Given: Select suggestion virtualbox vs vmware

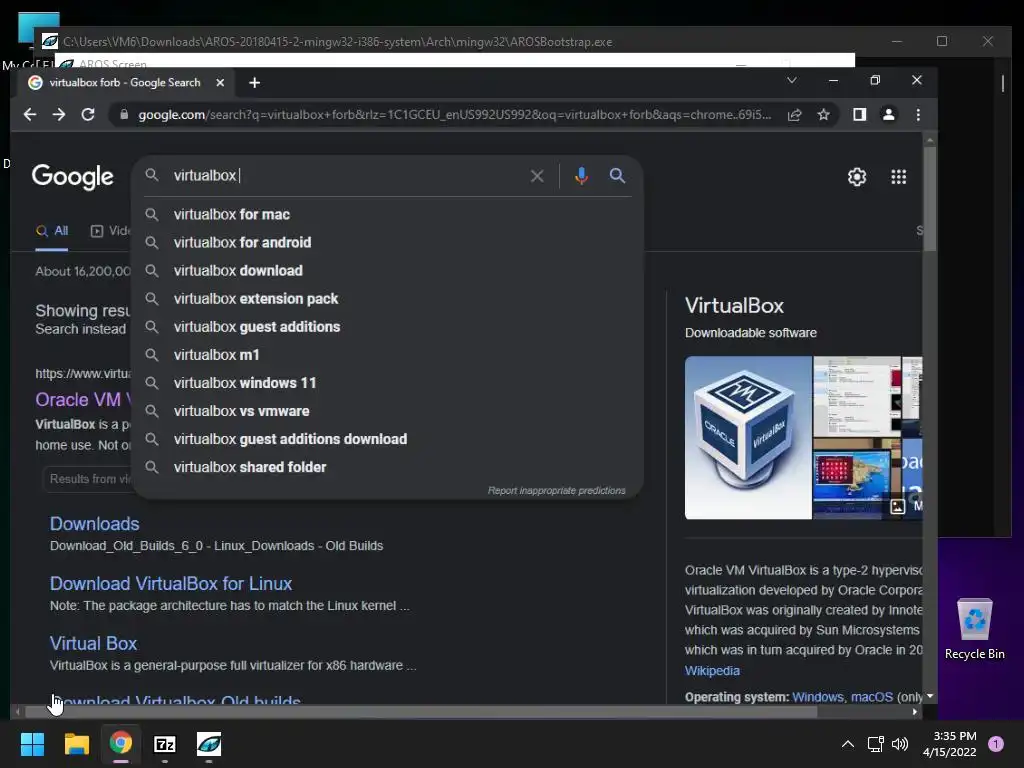Looking at the screenshot, I should 387,411.
